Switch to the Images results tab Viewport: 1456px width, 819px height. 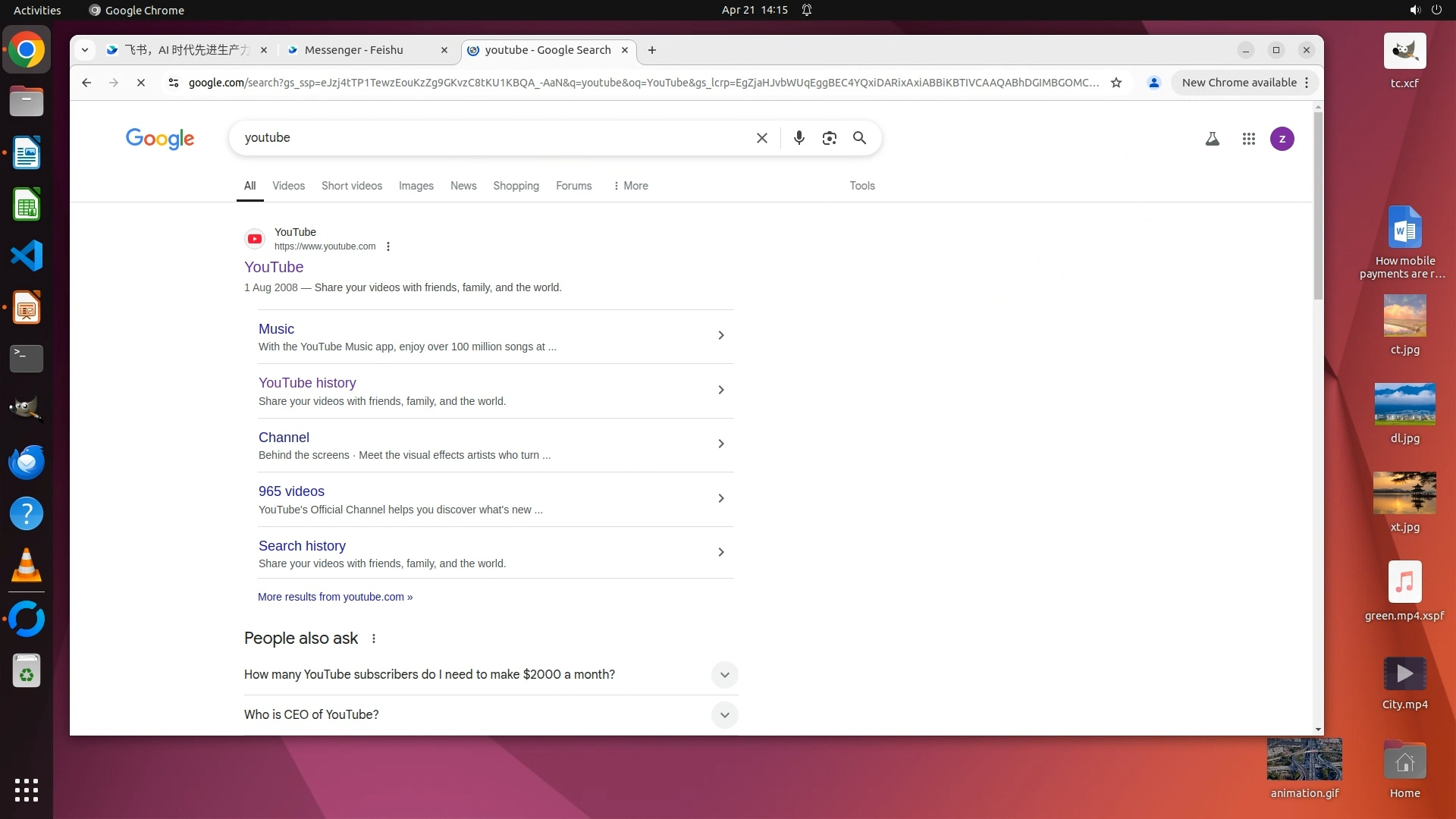[x=416, y=186]
